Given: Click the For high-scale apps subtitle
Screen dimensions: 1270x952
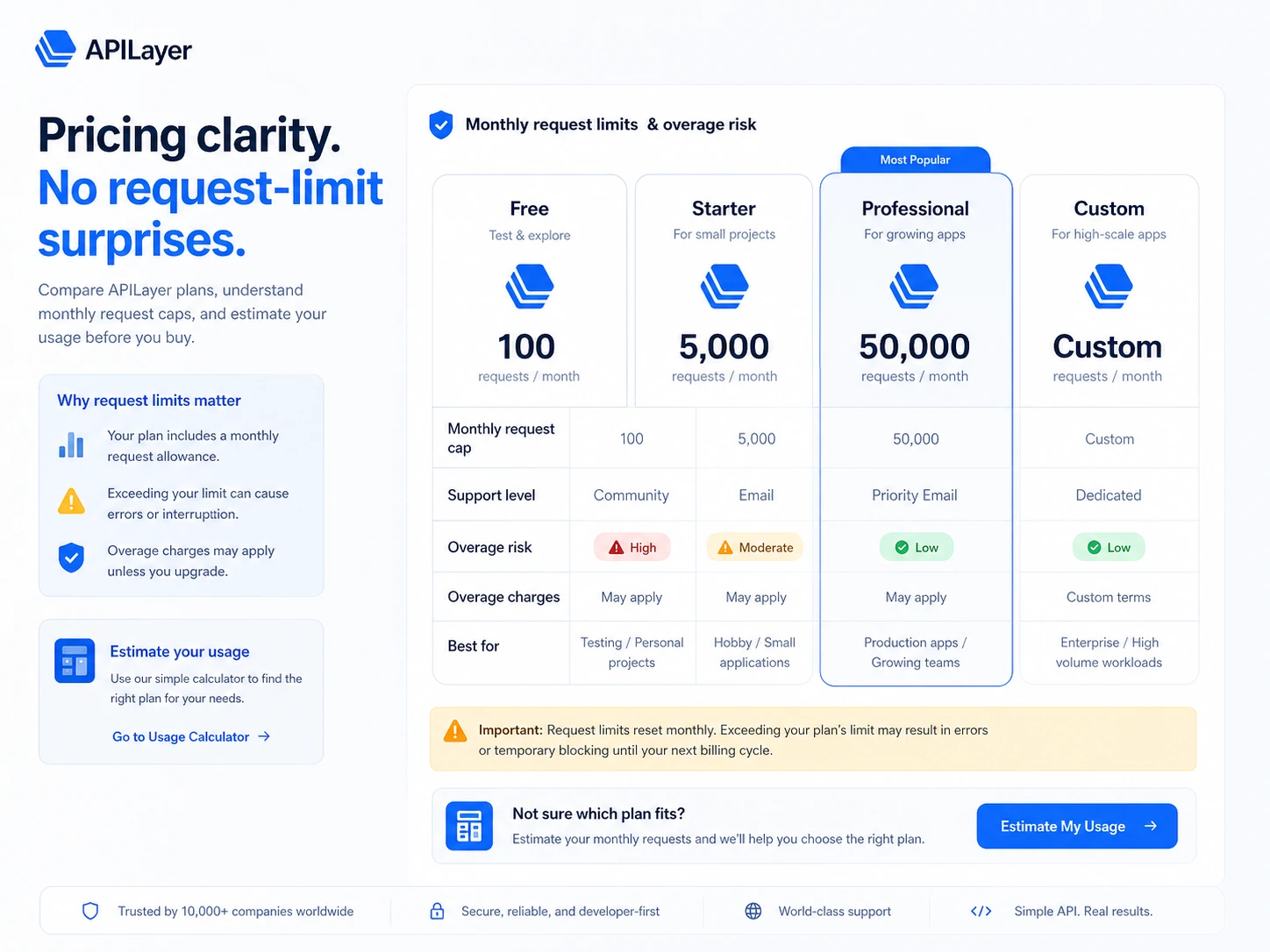Looking at the screenshot, I should tap(1109, 234).
